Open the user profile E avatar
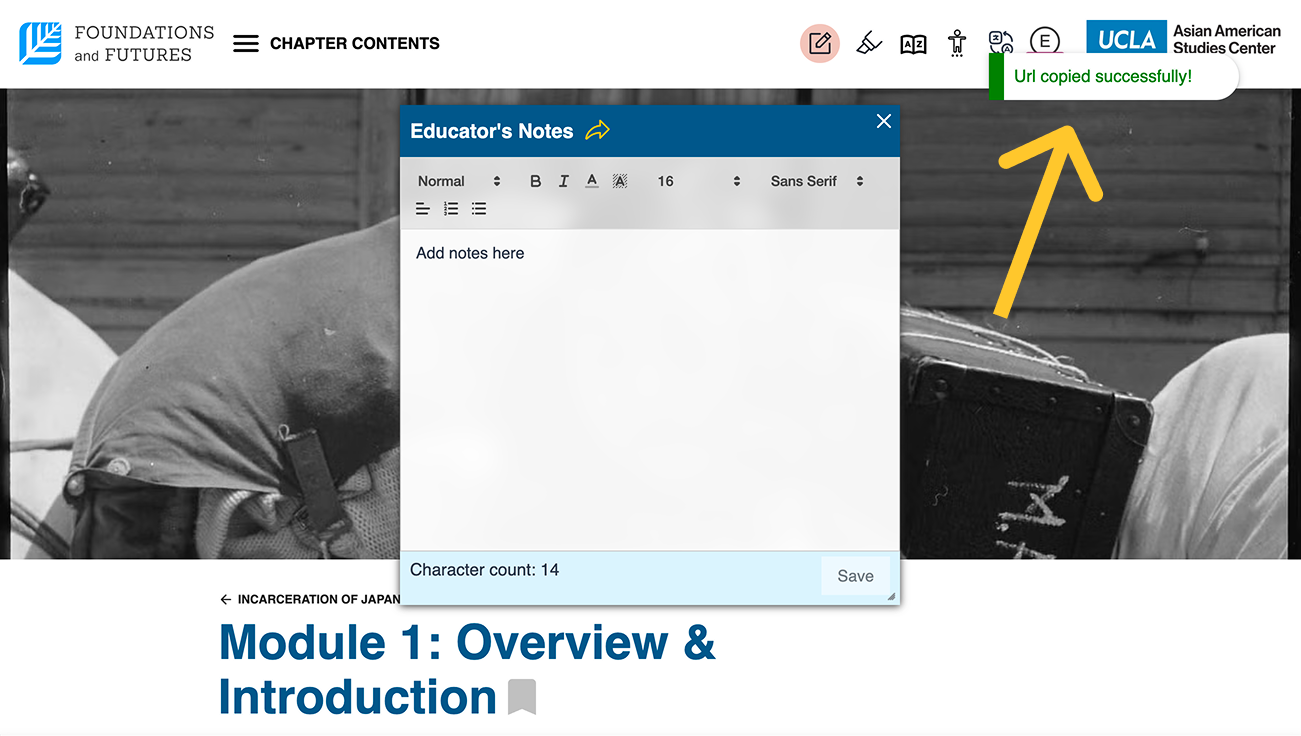Image resolution: width=1301 pixels, height=736 pixels. (x=1044, y=41)
